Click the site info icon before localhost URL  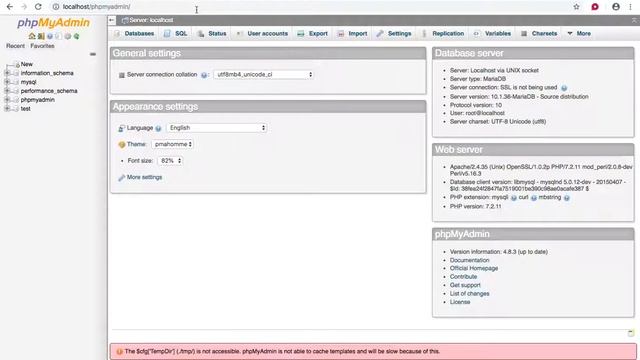pyautogui.click(x=56, y=7)
